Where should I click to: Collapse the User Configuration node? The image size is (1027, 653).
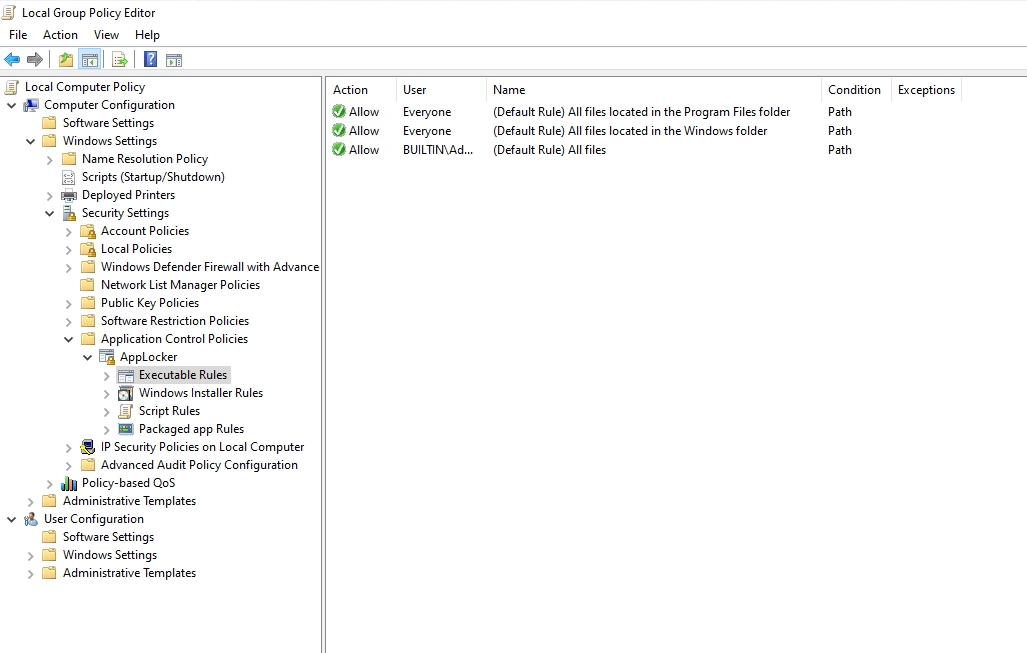point(12,519)
